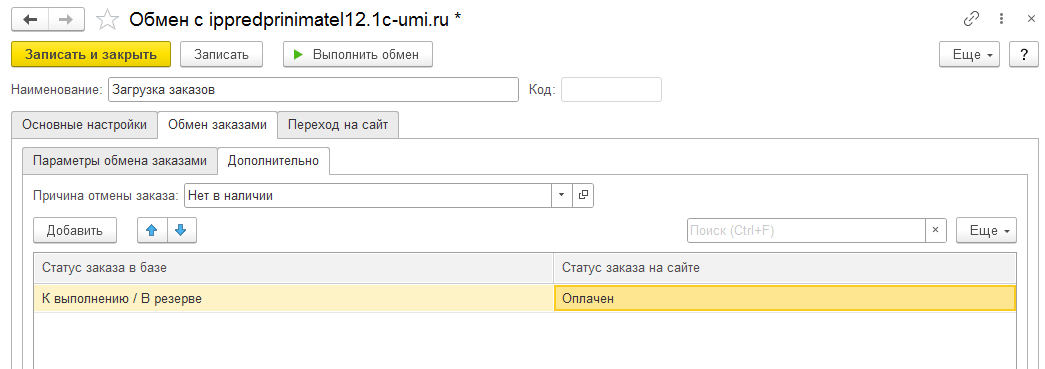Open help with the question mark button
Viewport: 1045px width, 369px height.
1024,55
